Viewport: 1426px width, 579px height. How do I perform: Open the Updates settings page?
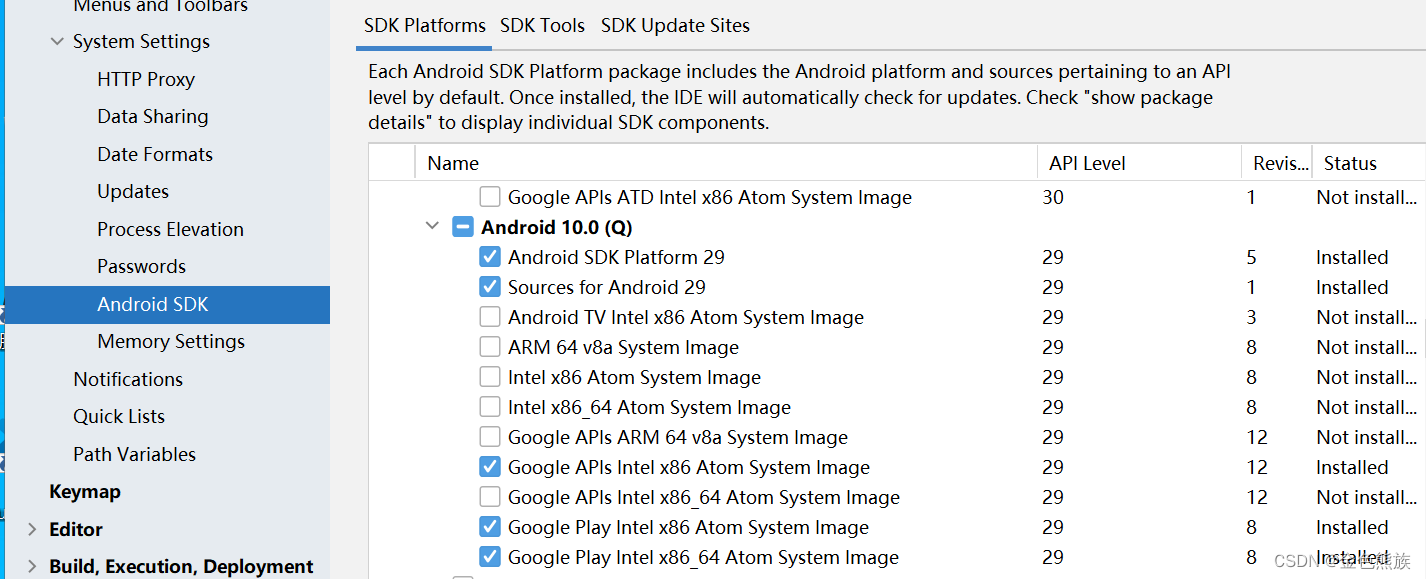(133, 191)
